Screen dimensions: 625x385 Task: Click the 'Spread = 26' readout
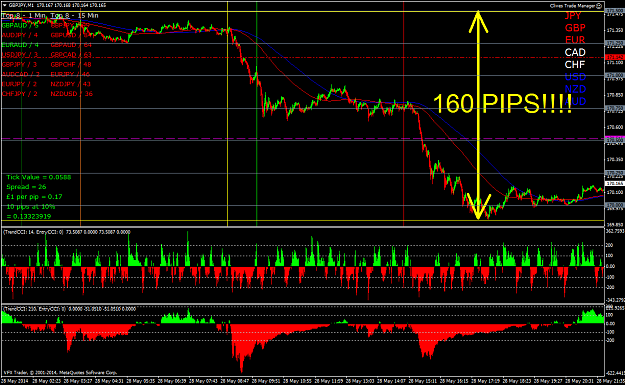[x=26, y=187]
